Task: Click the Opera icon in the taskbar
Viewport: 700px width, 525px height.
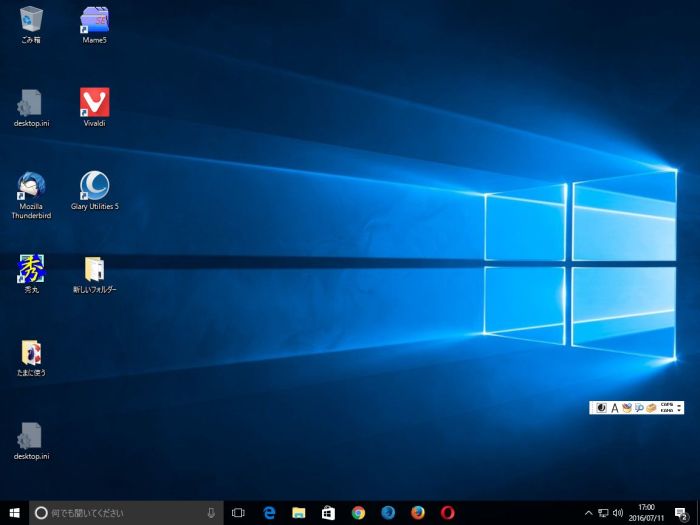Action: (x=448, y=513)
